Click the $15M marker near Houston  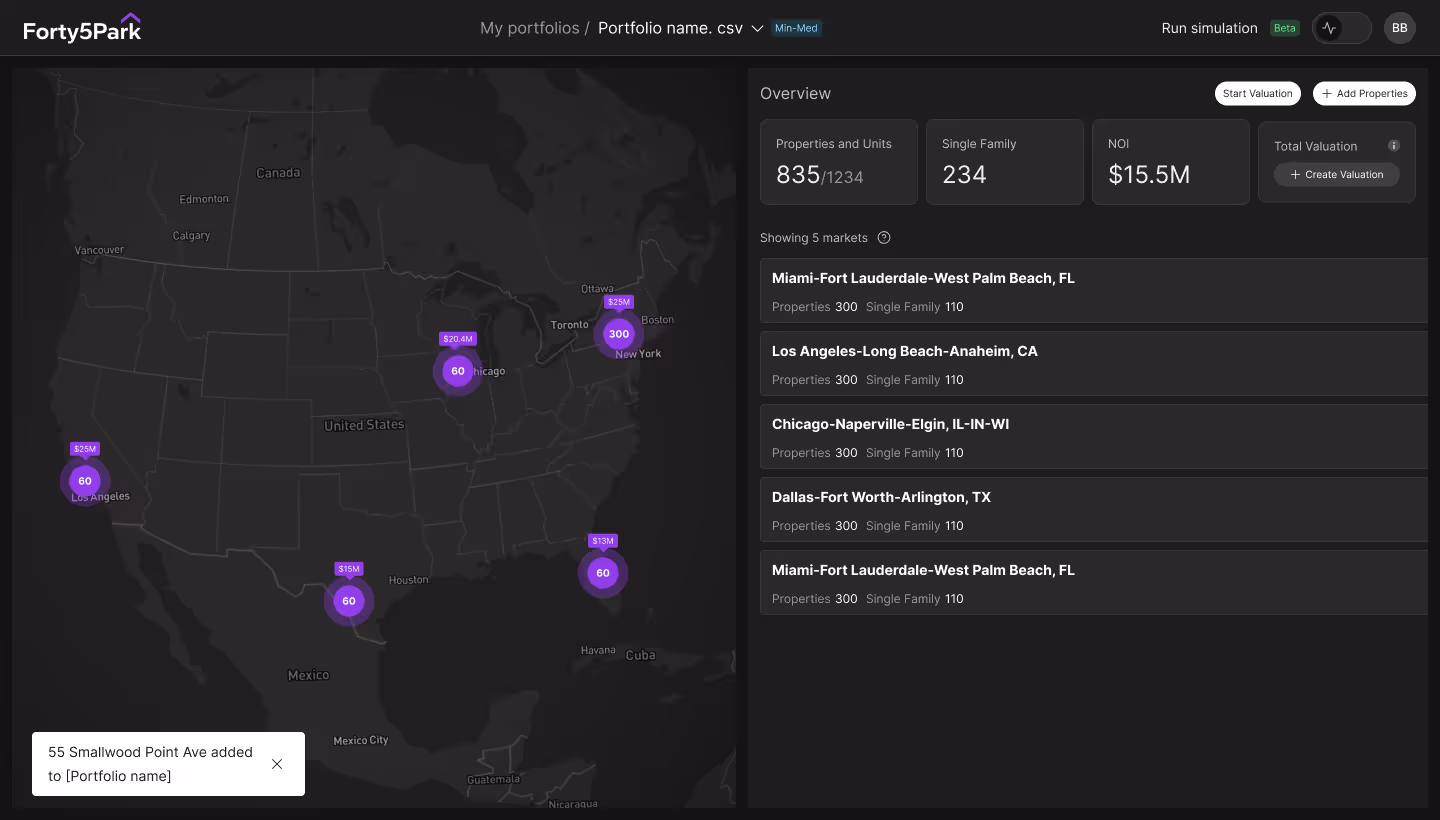point(348,568)
